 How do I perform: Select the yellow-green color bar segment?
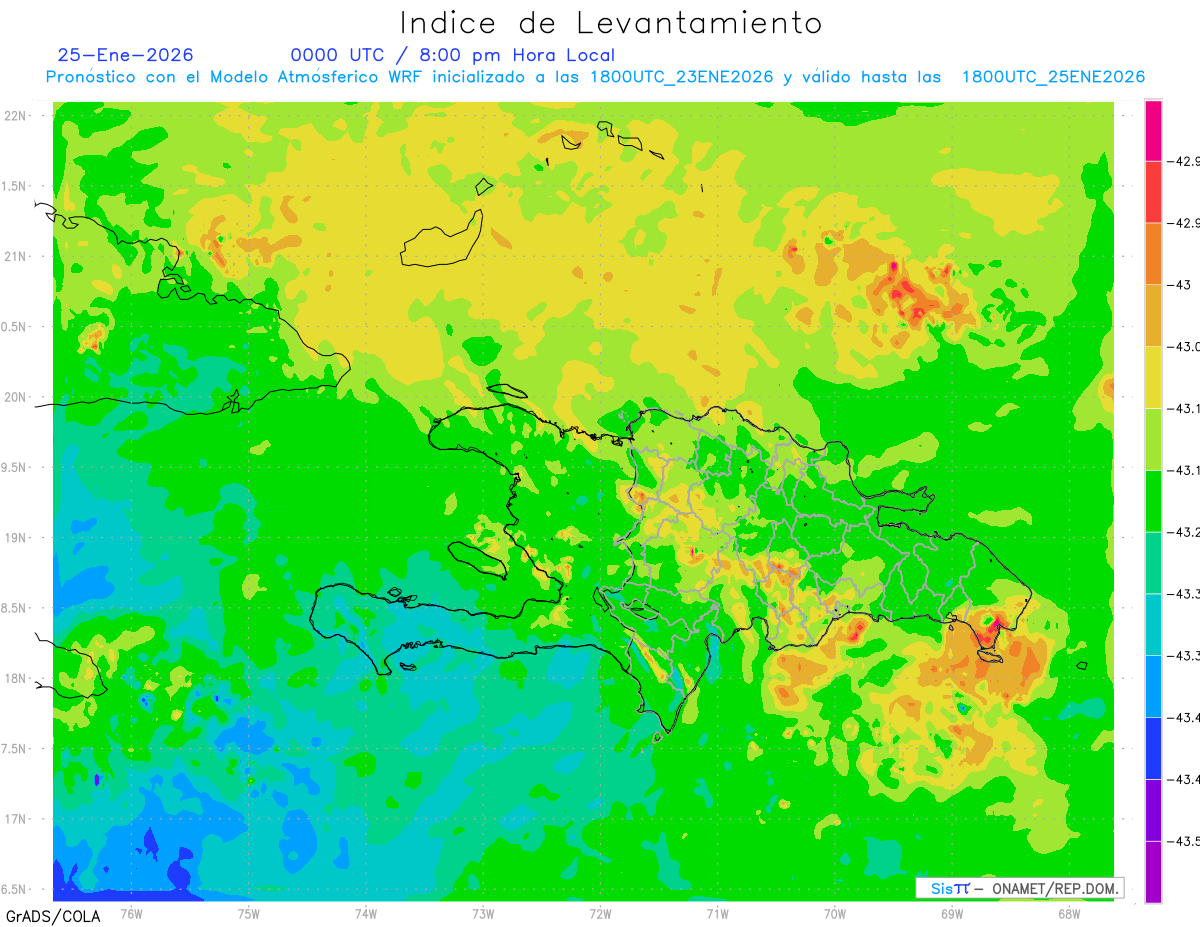coord(1153,439)
